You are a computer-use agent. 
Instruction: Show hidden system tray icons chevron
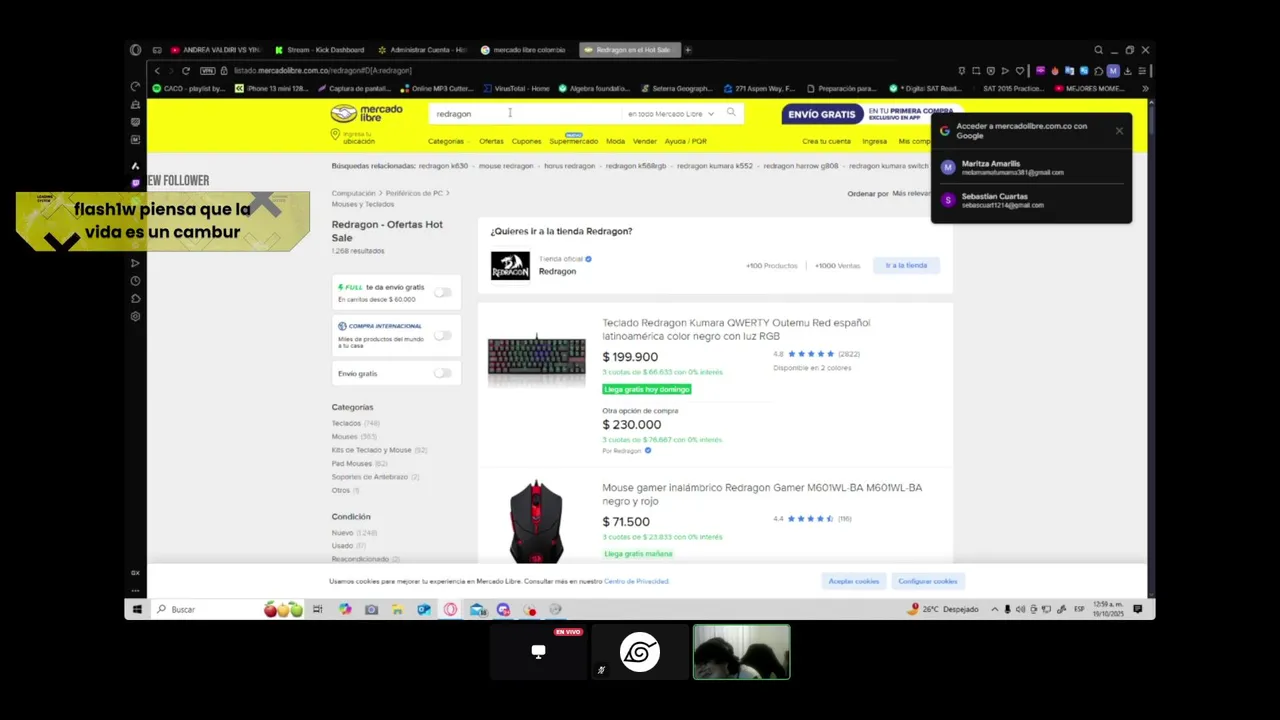[994, 609]
